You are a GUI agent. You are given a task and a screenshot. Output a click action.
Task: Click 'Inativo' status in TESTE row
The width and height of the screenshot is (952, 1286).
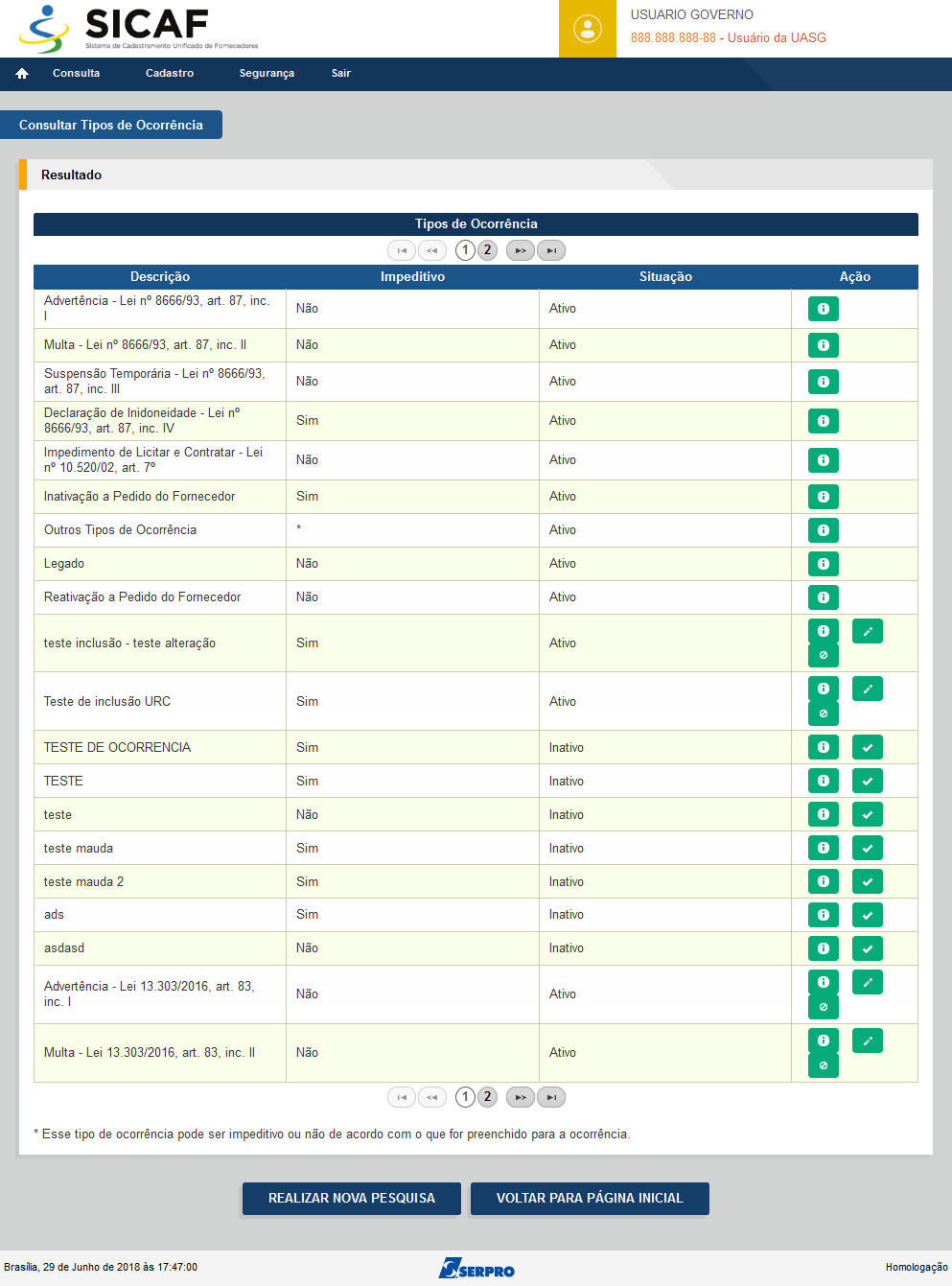(567, 782)
